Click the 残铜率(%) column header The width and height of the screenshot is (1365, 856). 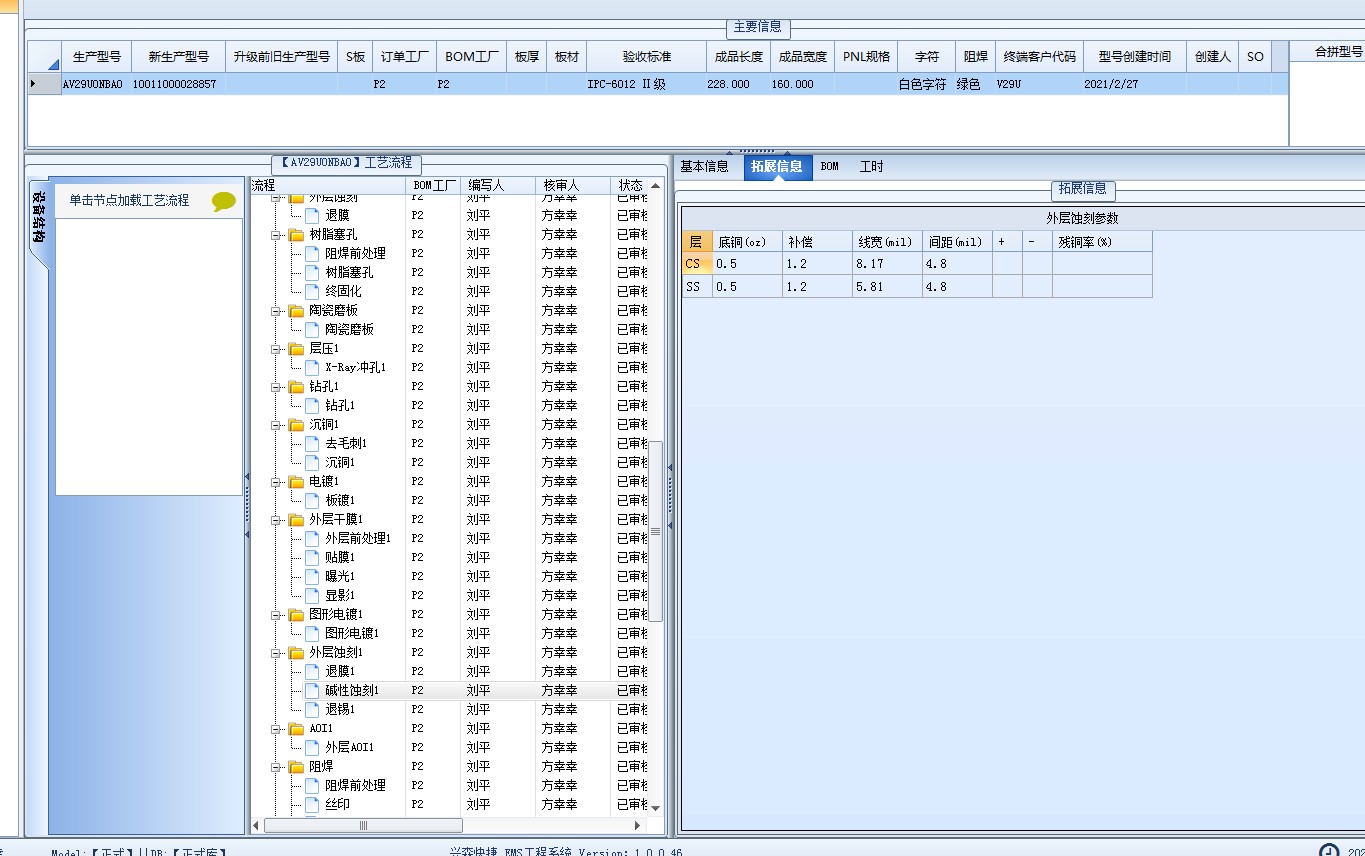point(1102,242)
